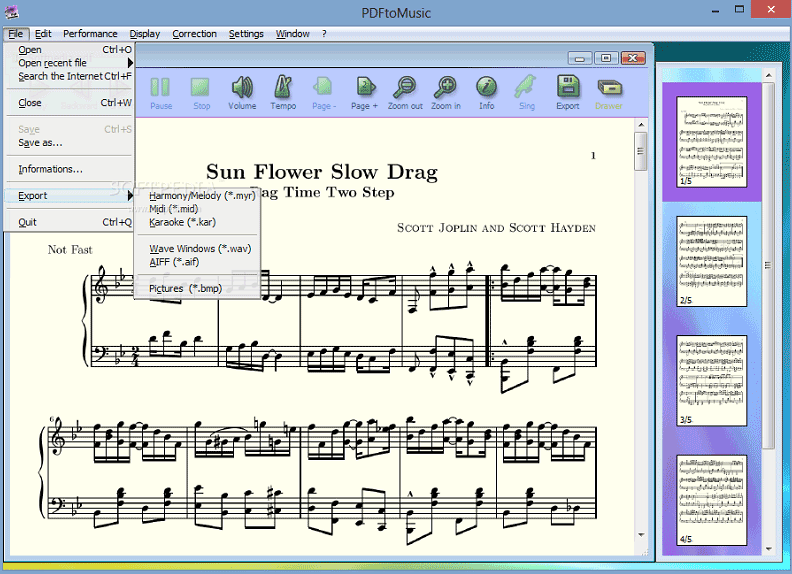Click score scrollbar up arrow
Image resolution: width=792 pixels, height=574 pixels.
click(x=640, y=125)
